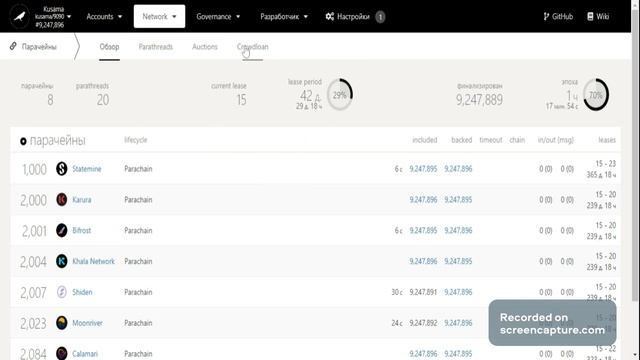The height and width of the screenshot is (360, 640).
Task: Click the Kusama bird logo
Action: [19, 17]
